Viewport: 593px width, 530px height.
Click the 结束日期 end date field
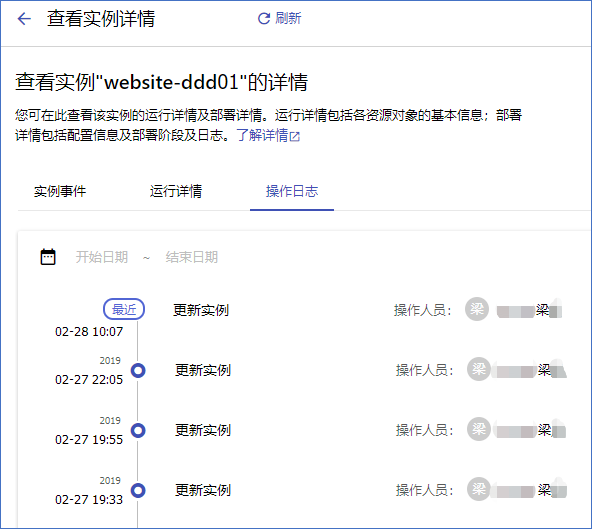[x=192, y=257]
